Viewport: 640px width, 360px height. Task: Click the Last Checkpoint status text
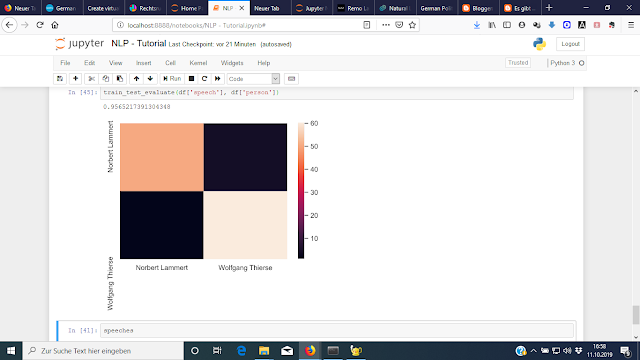212,44
